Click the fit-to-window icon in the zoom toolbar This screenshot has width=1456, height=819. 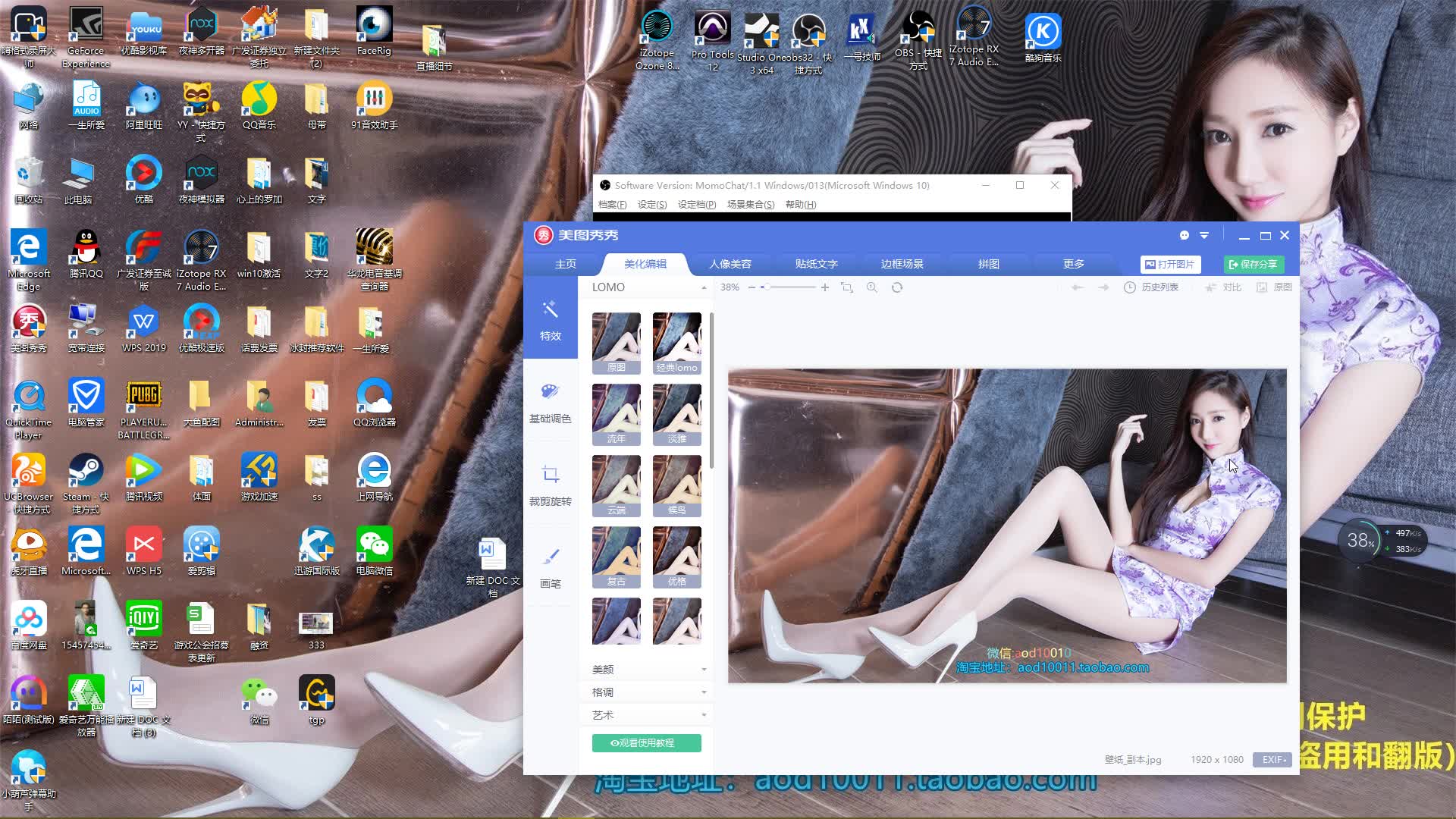pyautogui.click(x=847, y=287)
